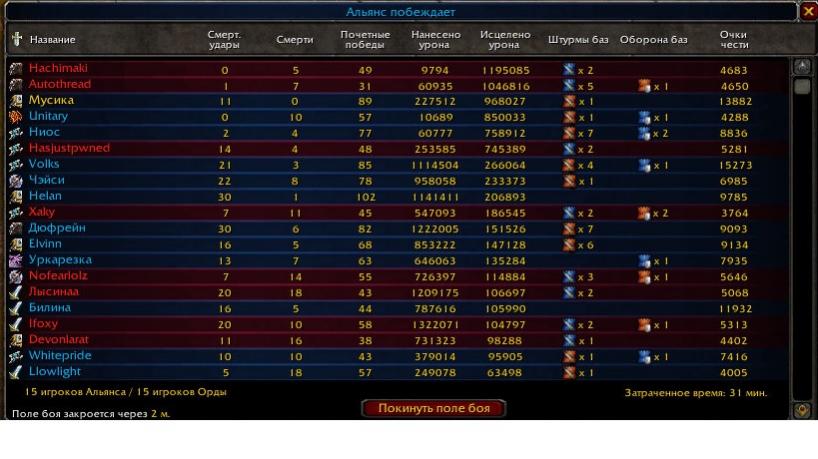Image resolution: width=818 pixels, height=459 pixels.
Task: Sort by Нанесено урона column
Action: click(x=436, y=40)
